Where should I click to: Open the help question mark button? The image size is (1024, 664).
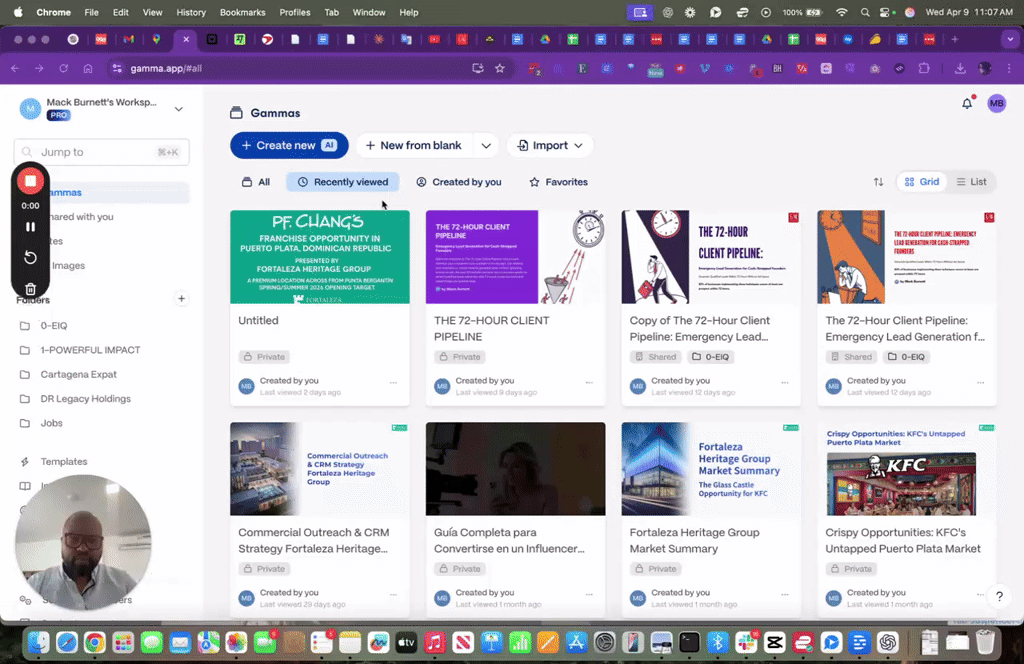click(x=999, y=596)
